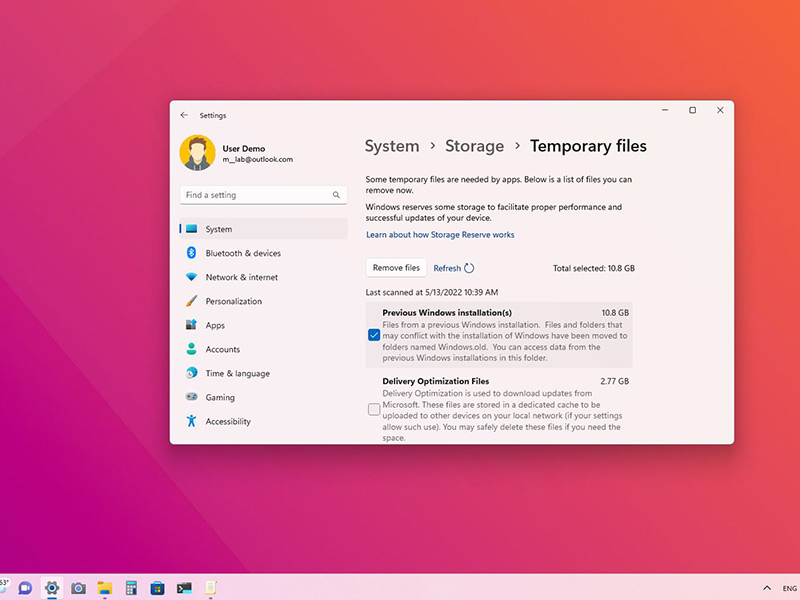Open the Personalization settings
Viewport: 800px width, 600px height.
263,301
